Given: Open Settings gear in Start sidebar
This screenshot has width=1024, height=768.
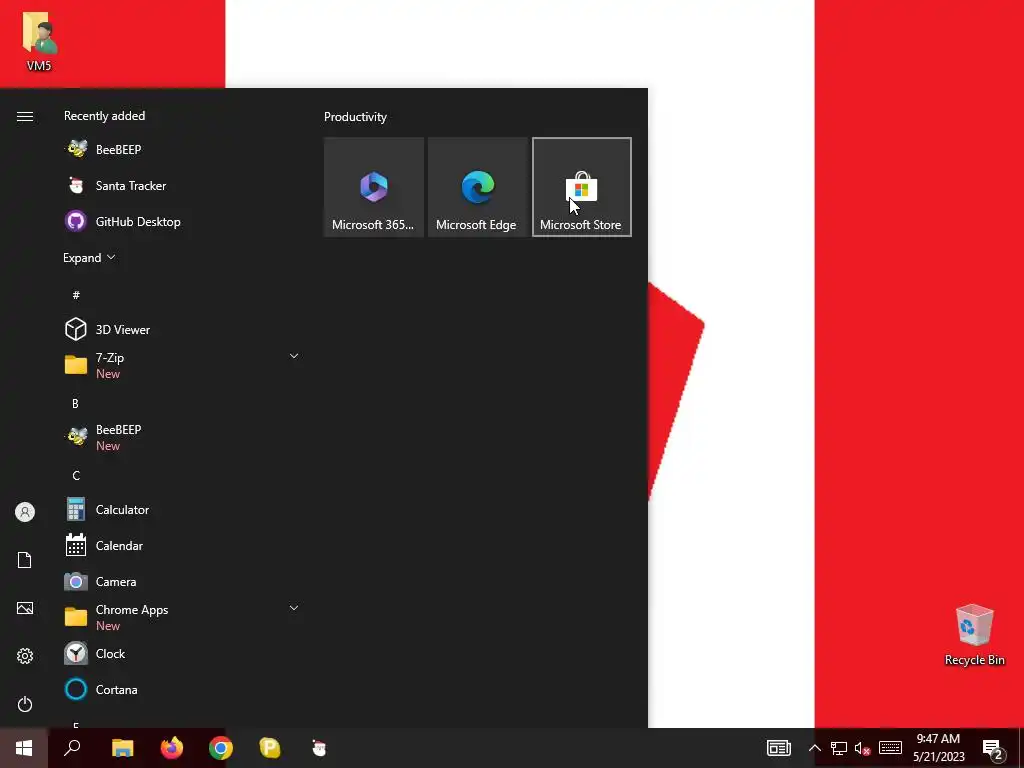Looking at the screenshot, I should tap(25, 656).
